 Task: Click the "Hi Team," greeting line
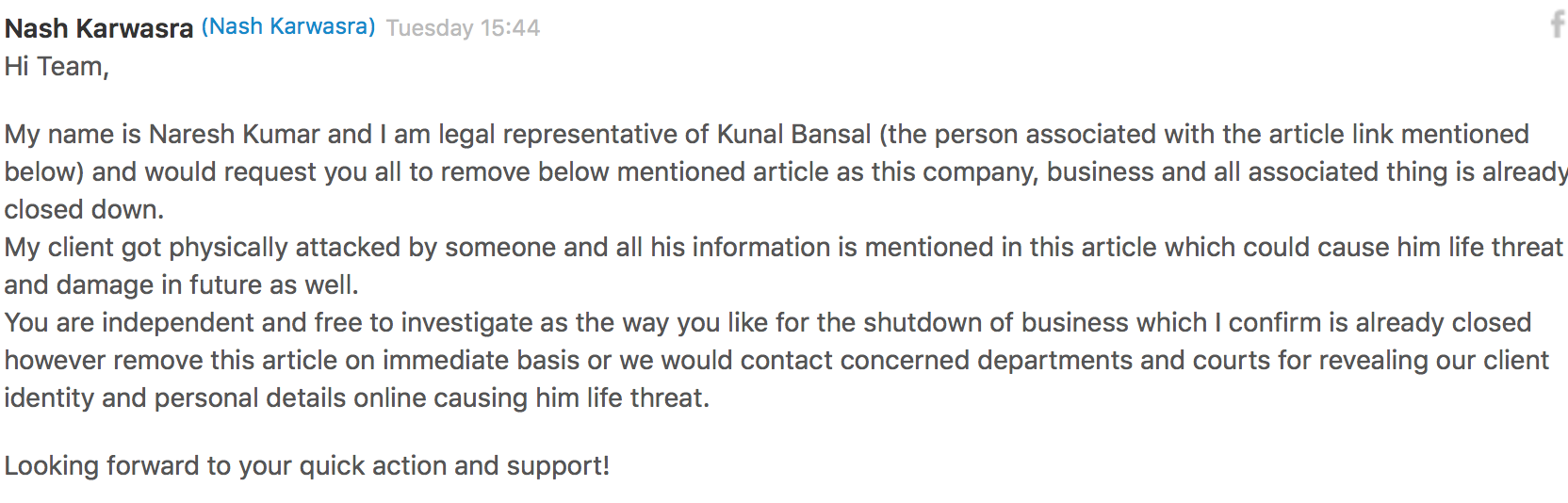(x=57, y=67)
